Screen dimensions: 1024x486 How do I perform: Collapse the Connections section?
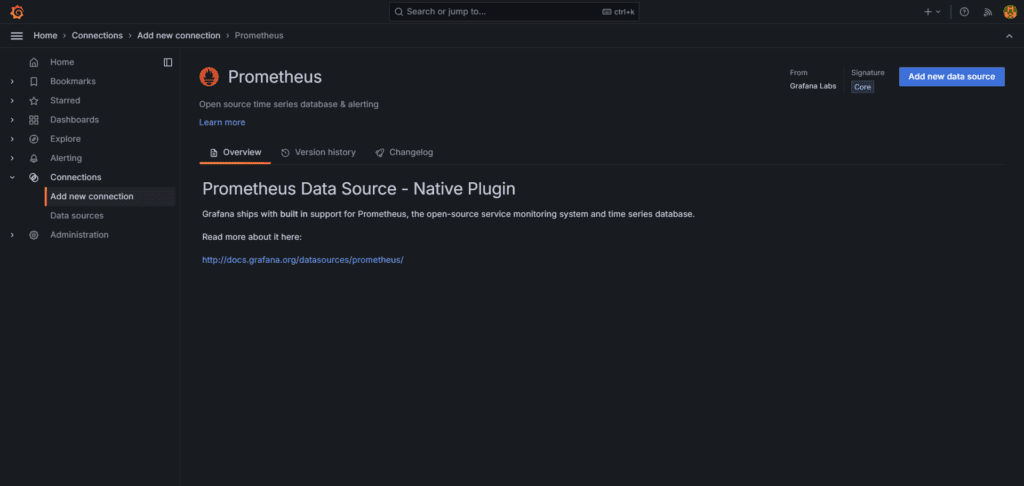[12, 178]
